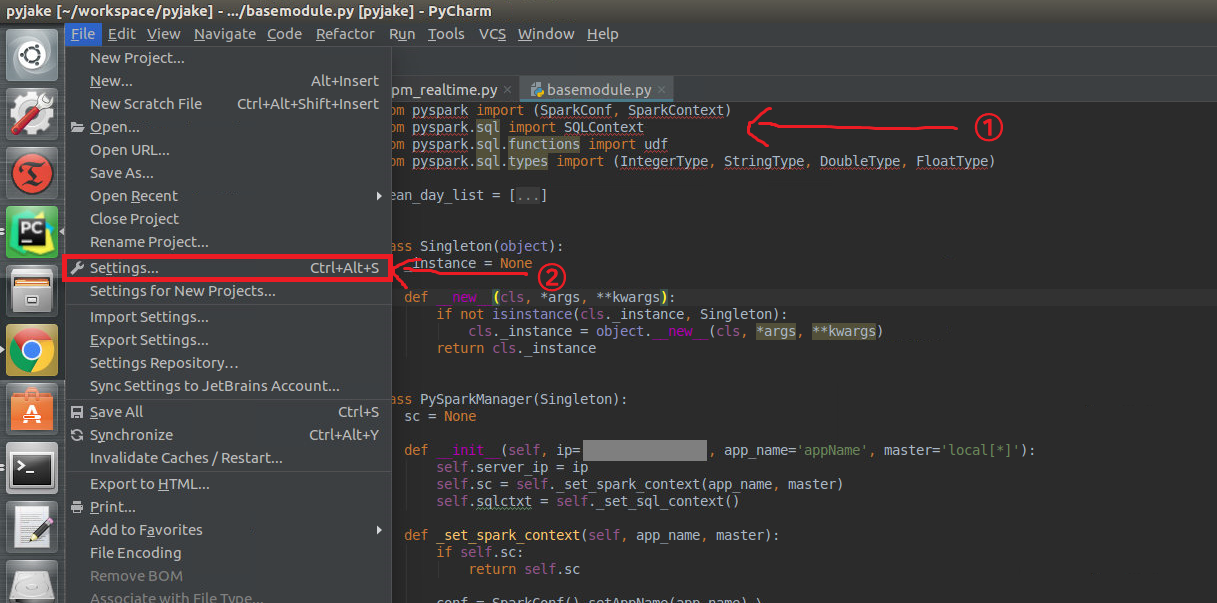
Task: Click the refresh icon beside Synchronize
Action: [78, 435]
